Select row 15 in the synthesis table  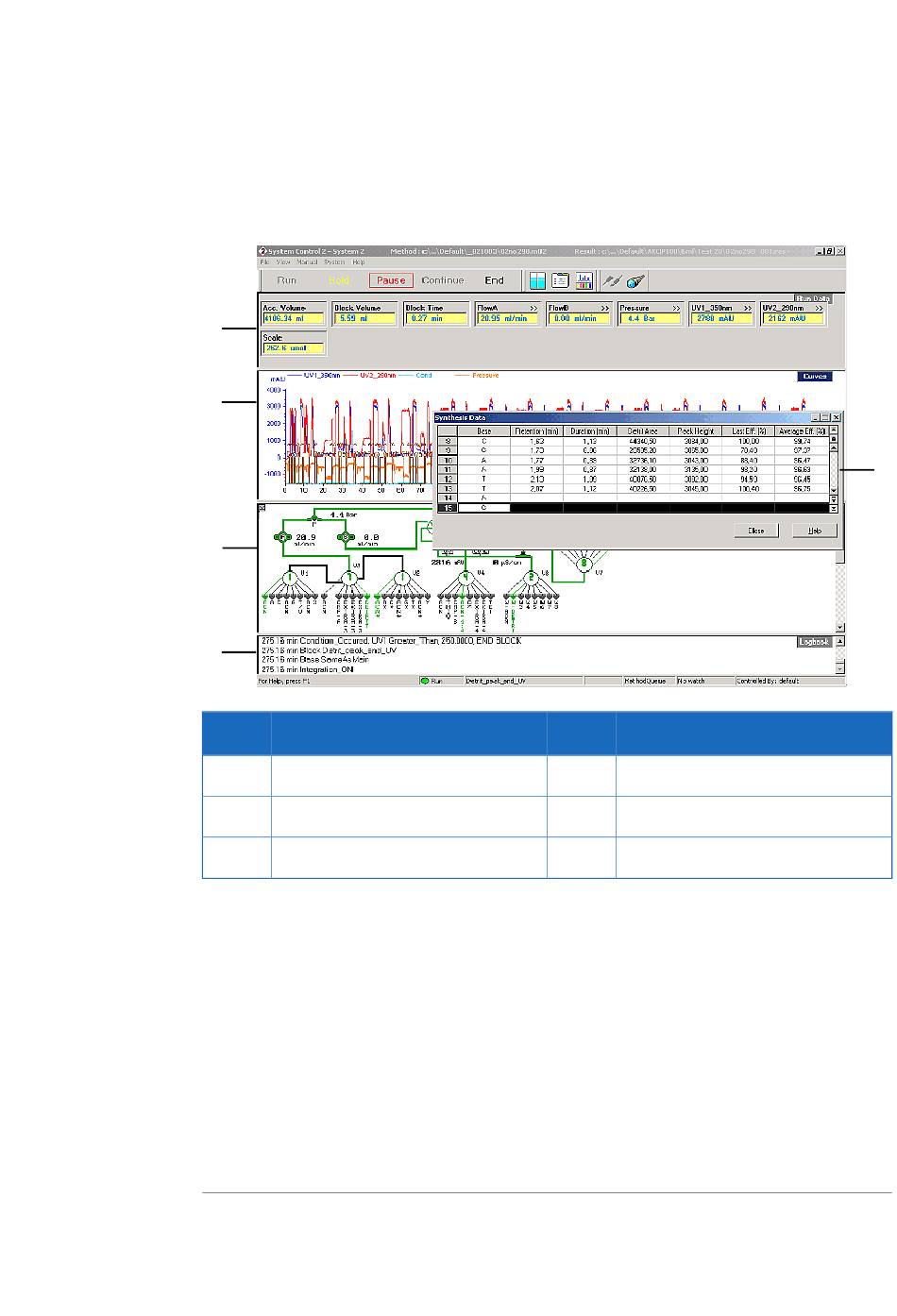click(447, 508)
